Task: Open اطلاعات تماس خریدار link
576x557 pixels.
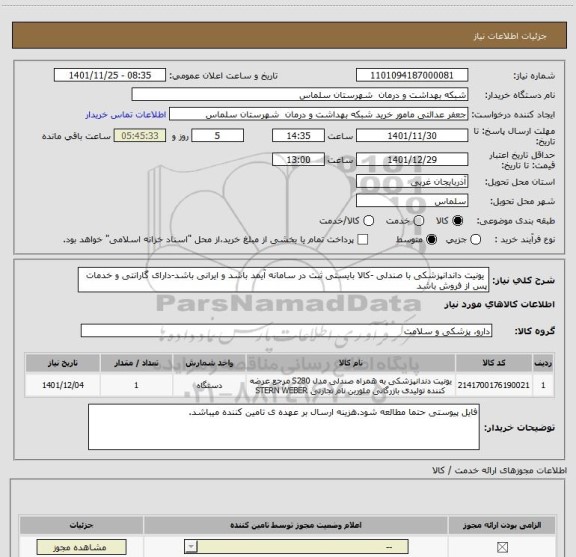Action: pos(126,115)
